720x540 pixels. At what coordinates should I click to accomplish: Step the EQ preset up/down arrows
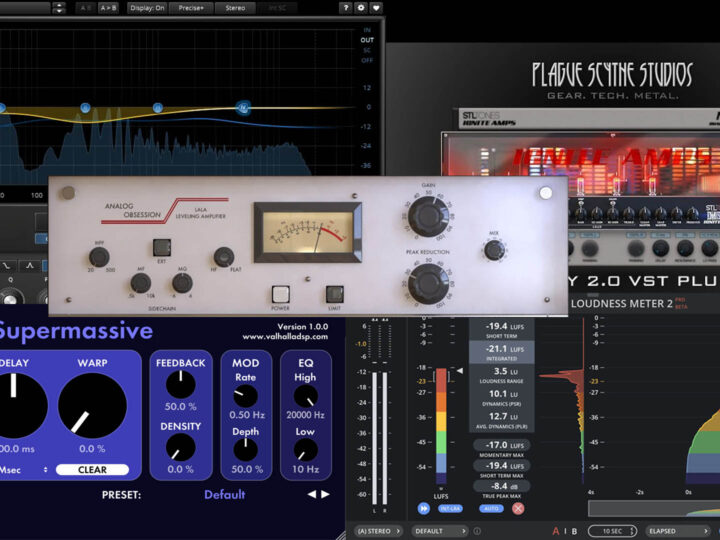(58, 7)
